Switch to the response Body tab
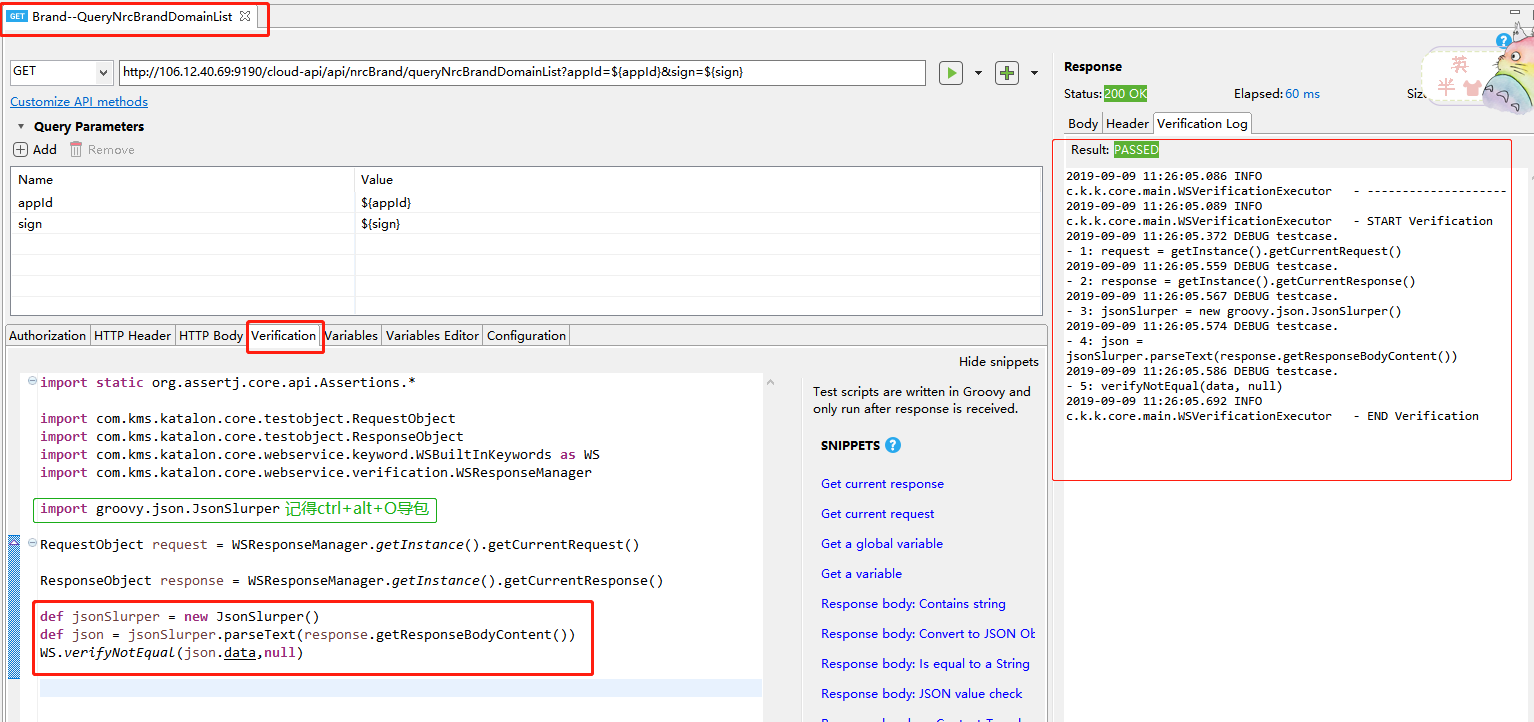Image resolution: width=1534 pixels, height=722 pixels. [x=1083, y=124]
